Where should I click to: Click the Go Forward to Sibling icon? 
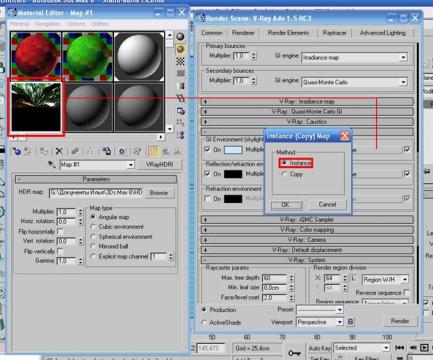click(177, 152)
